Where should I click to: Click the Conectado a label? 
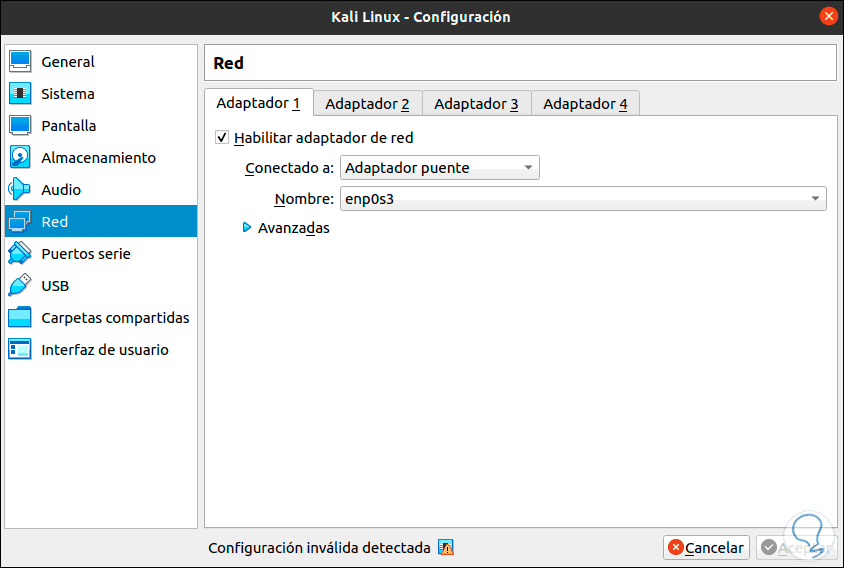(x=290, y=168)
